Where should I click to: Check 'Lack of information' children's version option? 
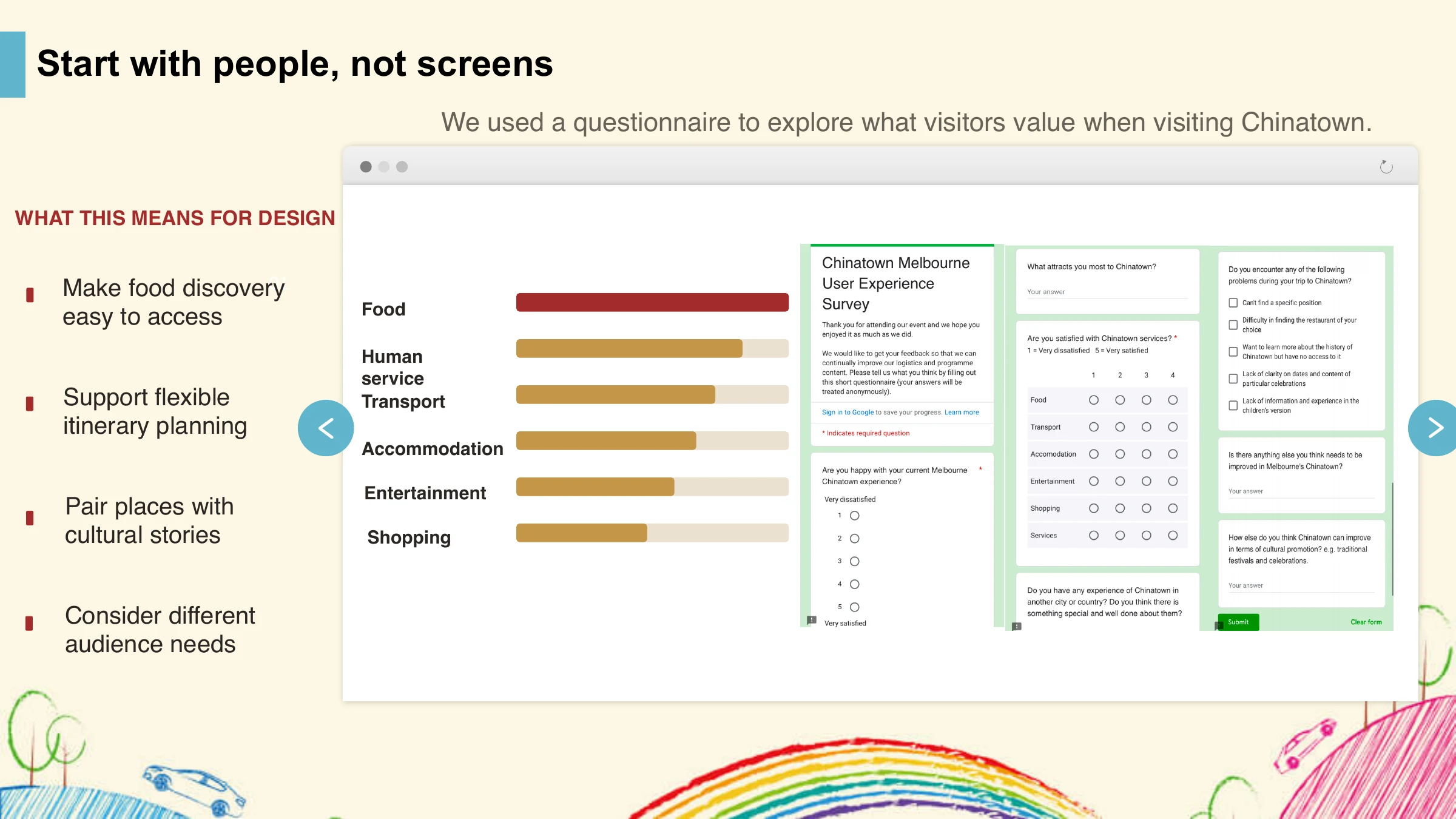[x=1233, y=406]
